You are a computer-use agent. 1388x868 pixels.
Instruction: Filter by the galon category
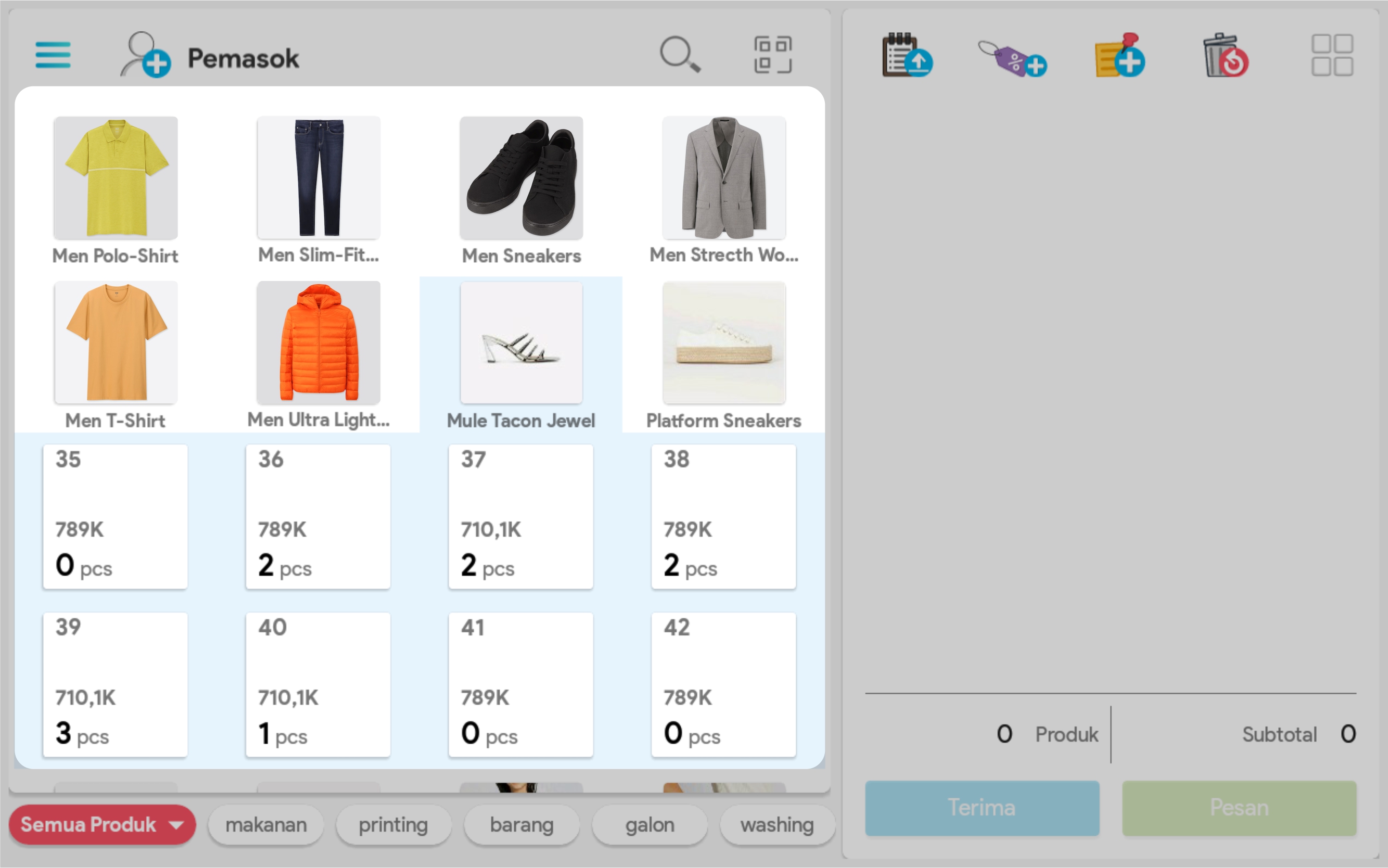click(649, 825)
